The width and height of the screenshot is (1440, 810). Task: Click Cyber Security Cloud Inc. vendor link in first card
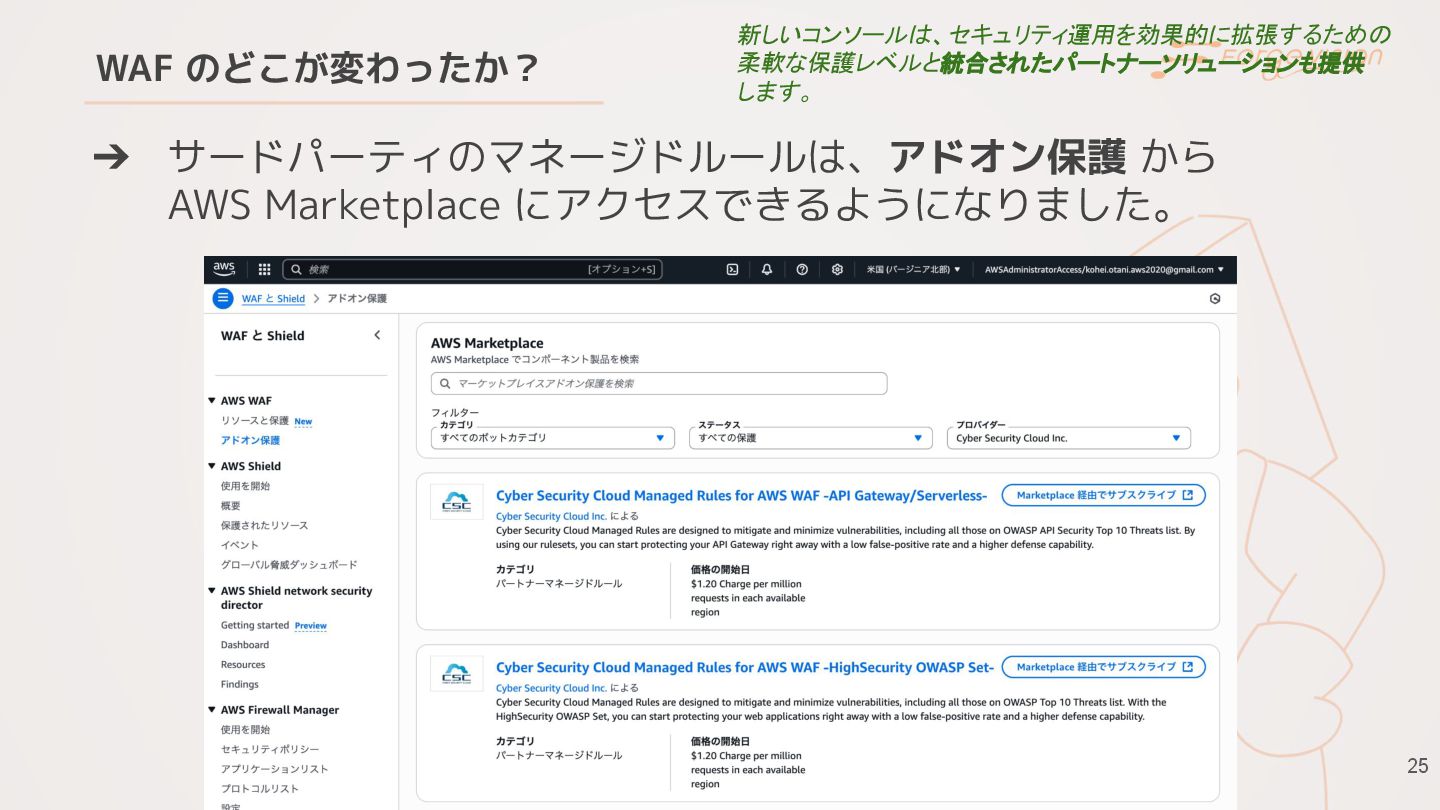click(x=551, y=516)
